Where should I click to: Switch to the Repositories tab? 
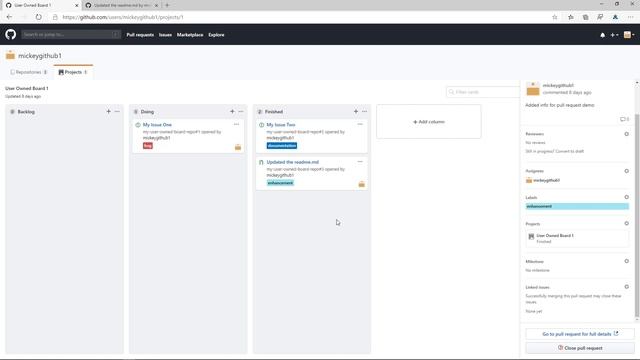pos(29,72)
